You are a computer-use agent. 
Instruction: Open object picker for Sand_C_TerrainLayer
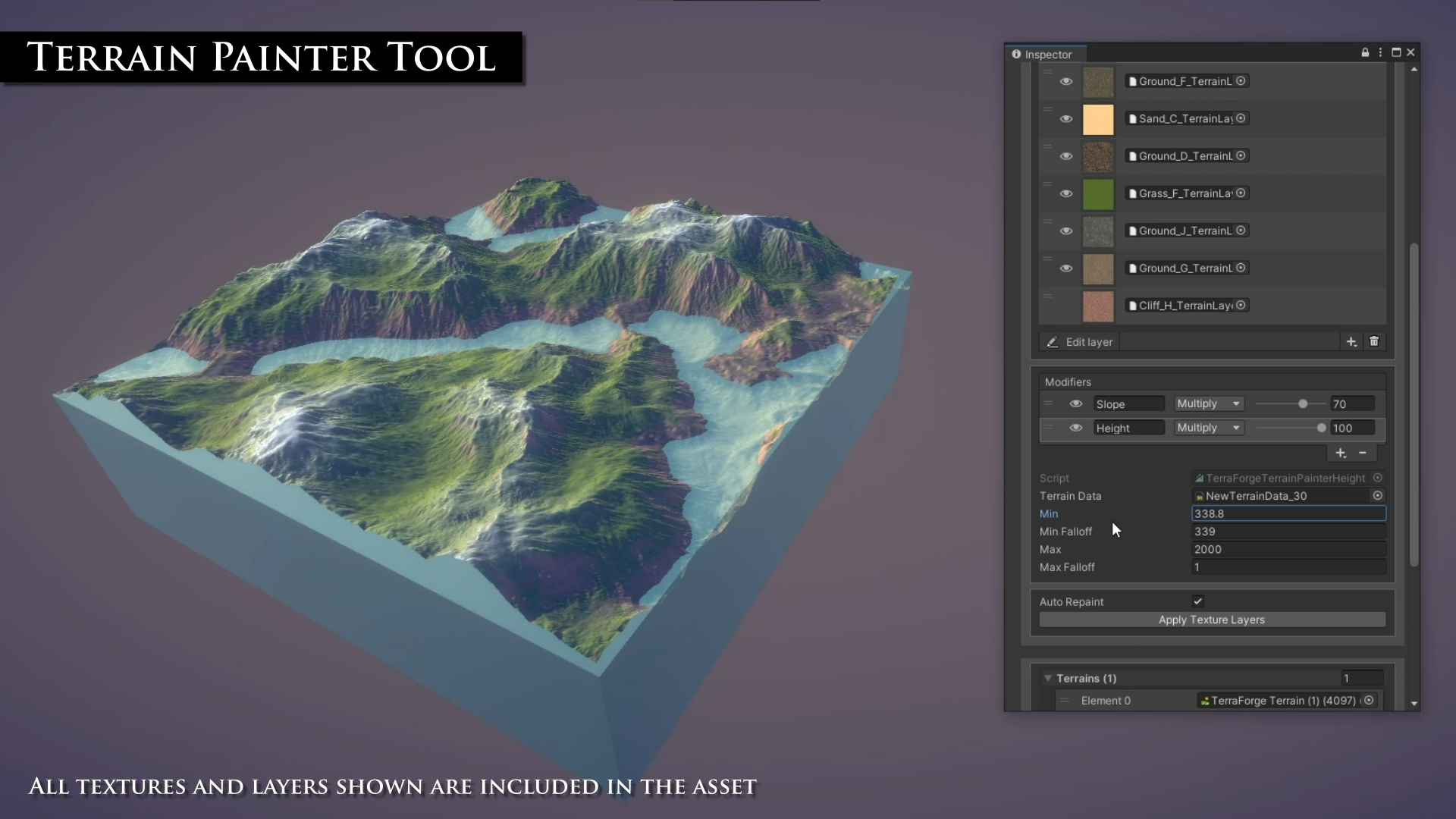[x=1241, y=118]
